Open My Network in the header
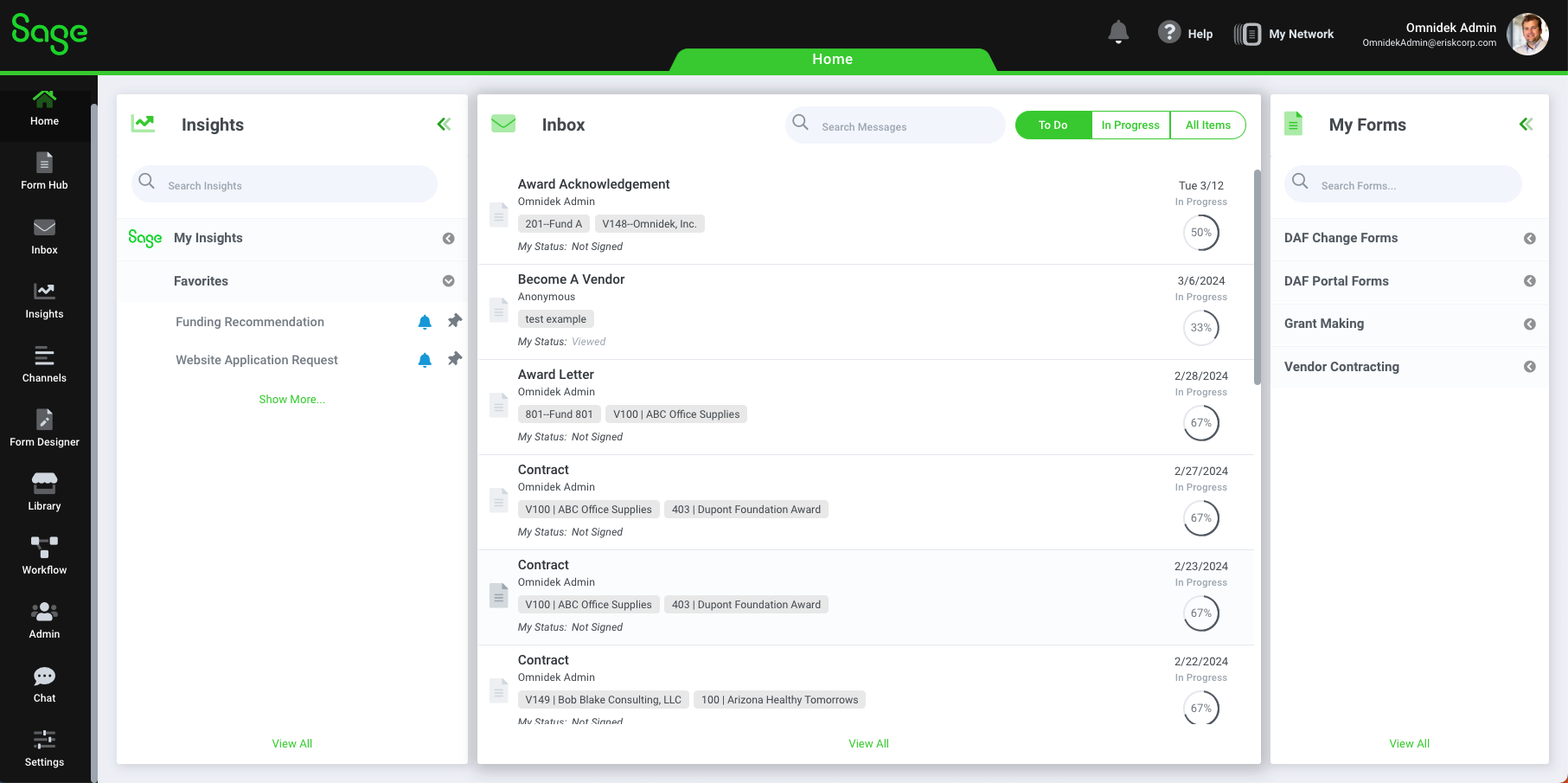1568x783 pixels. pos(1284,34)
